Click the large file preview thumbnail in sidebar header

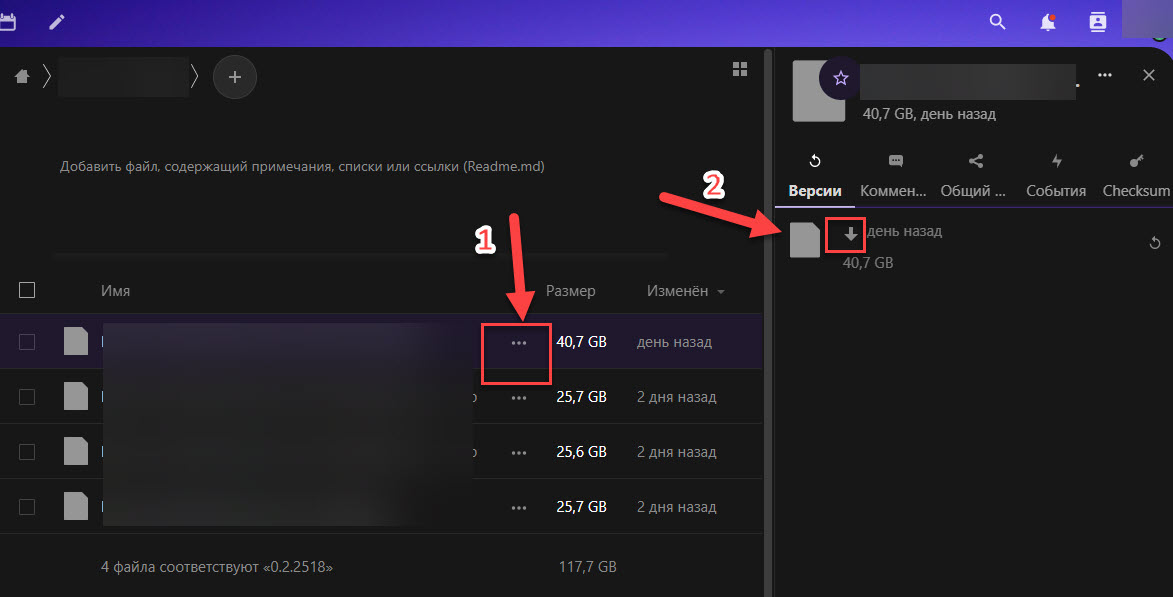click(818, 91)
